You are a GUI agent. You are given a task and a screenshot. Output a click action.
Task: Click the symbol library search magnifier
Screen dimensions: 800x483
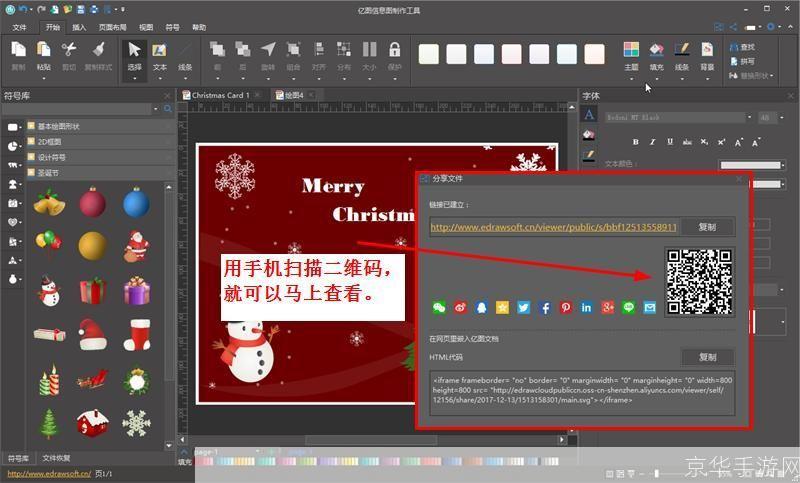tap(168, 109)
